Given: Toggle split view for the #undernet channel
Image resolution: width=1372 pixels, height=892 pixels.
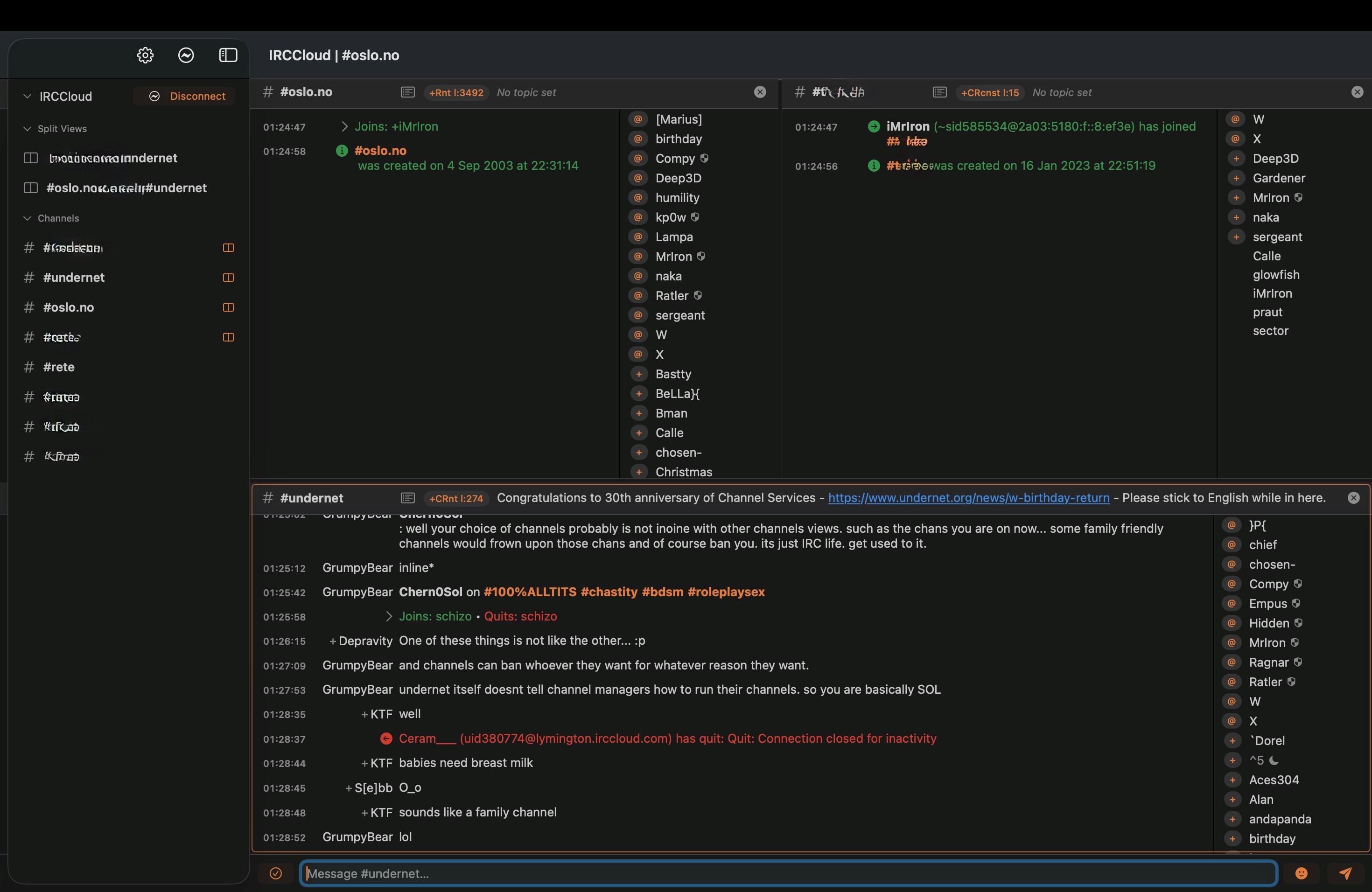Looking at the screenshot, I should coord(228,277).
